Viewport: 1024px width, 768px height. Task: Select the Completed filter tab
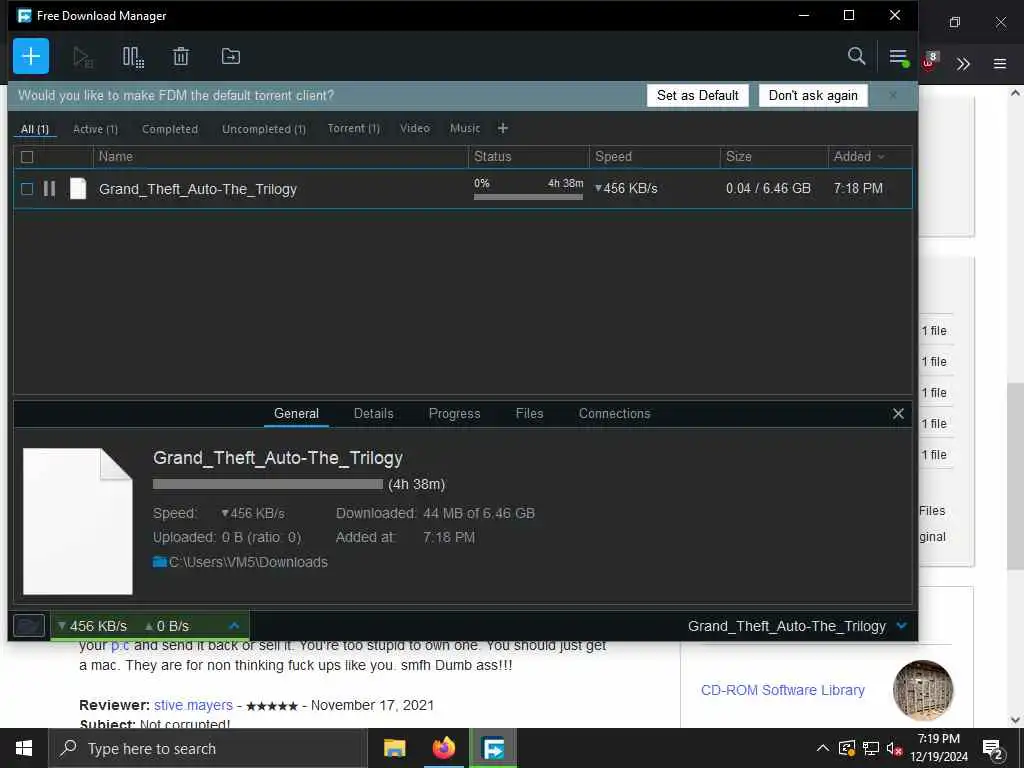tap(170, 129)
